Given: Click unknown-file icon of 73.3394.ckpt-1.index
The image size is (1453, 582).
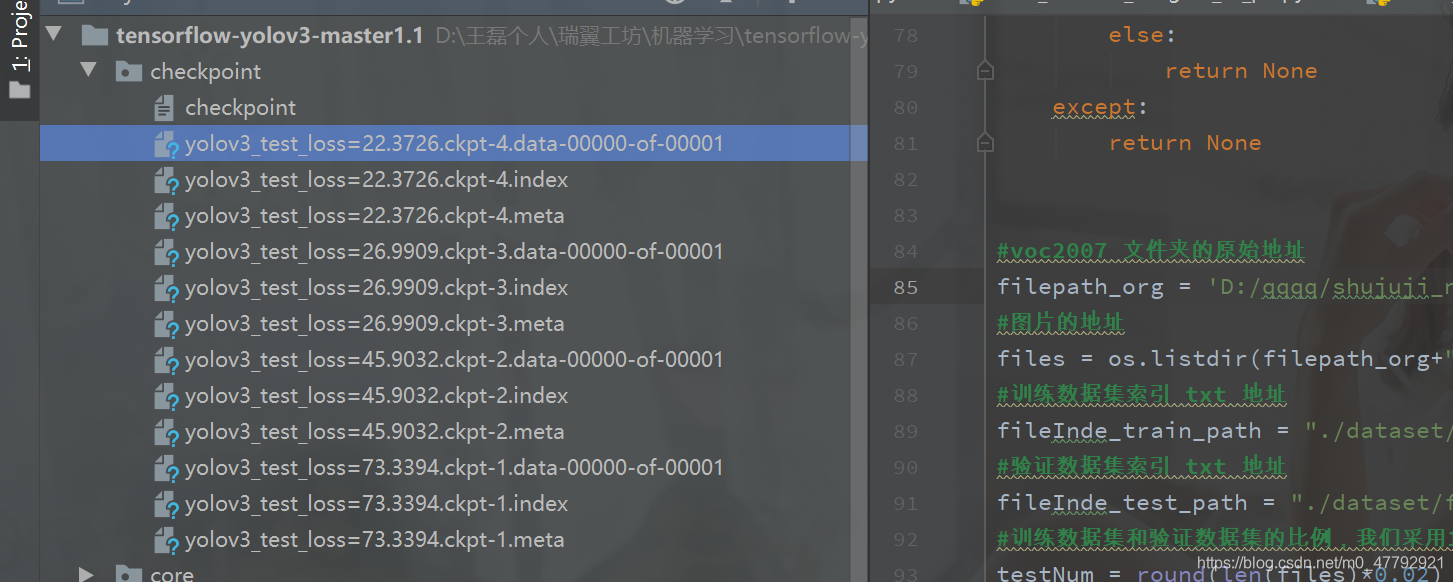Looking at the screenshot, I should [166, 505].
